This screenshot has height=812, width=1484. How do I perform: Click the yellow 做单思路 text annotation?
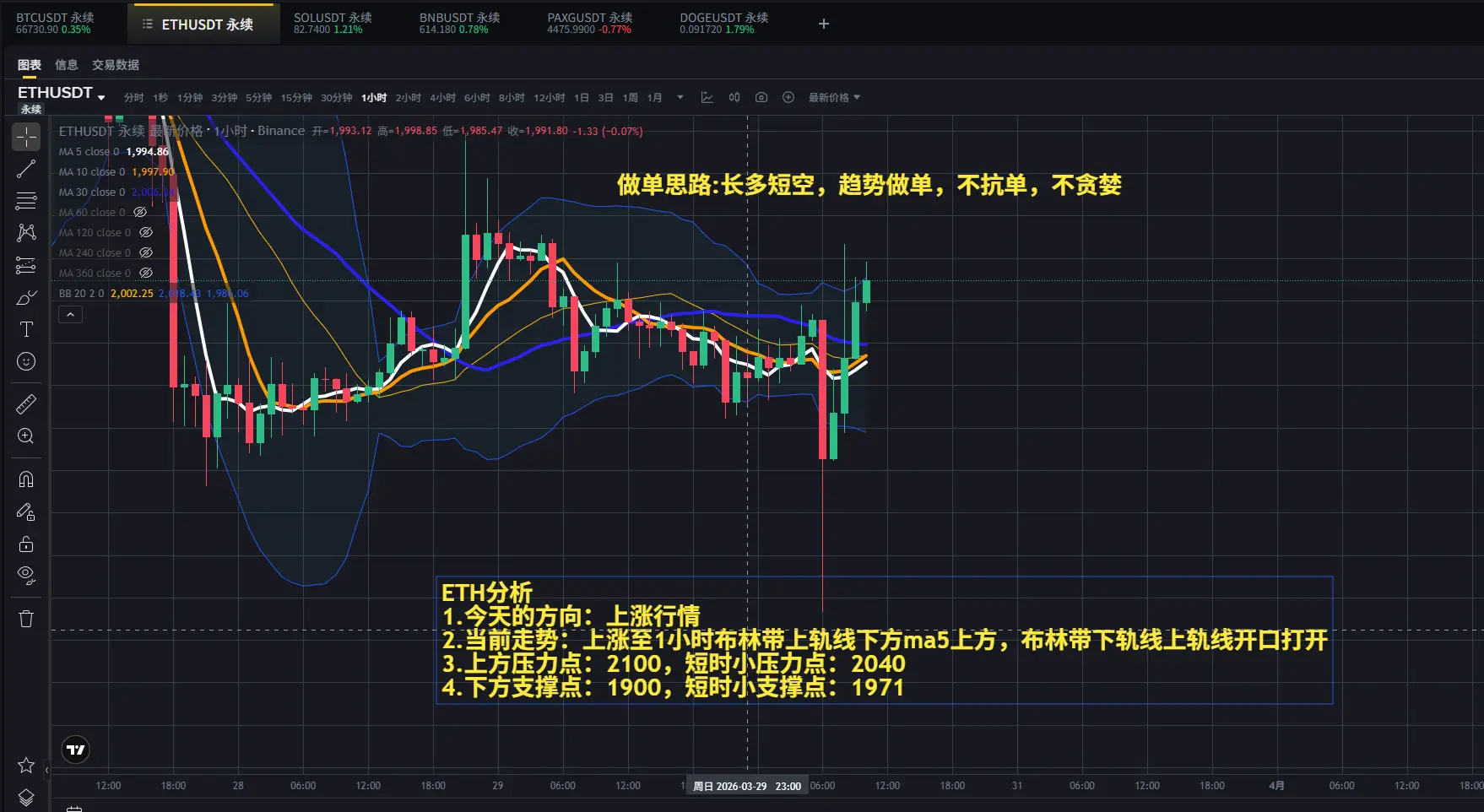tap(869, 185)
